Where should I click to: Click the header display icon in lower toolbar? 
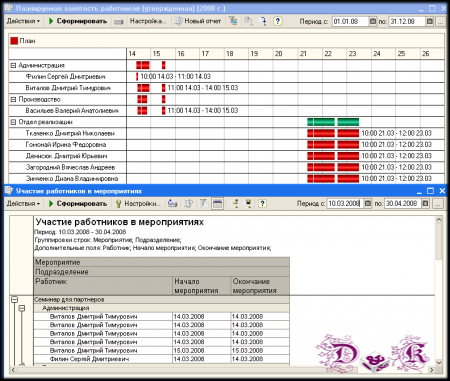click(218, 203)
